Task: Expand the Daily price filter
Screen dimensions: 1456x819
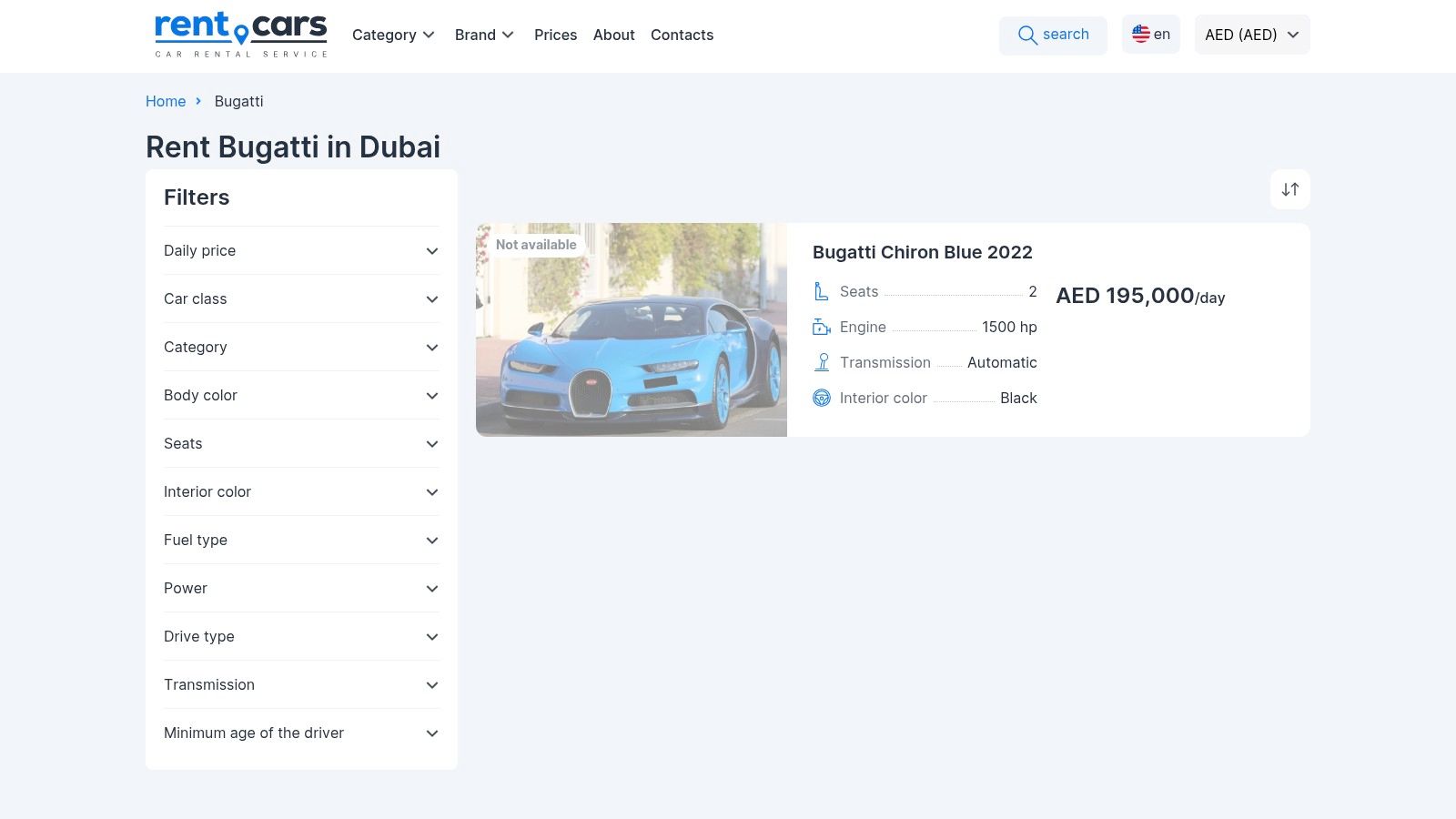Action: coord(301,250)
